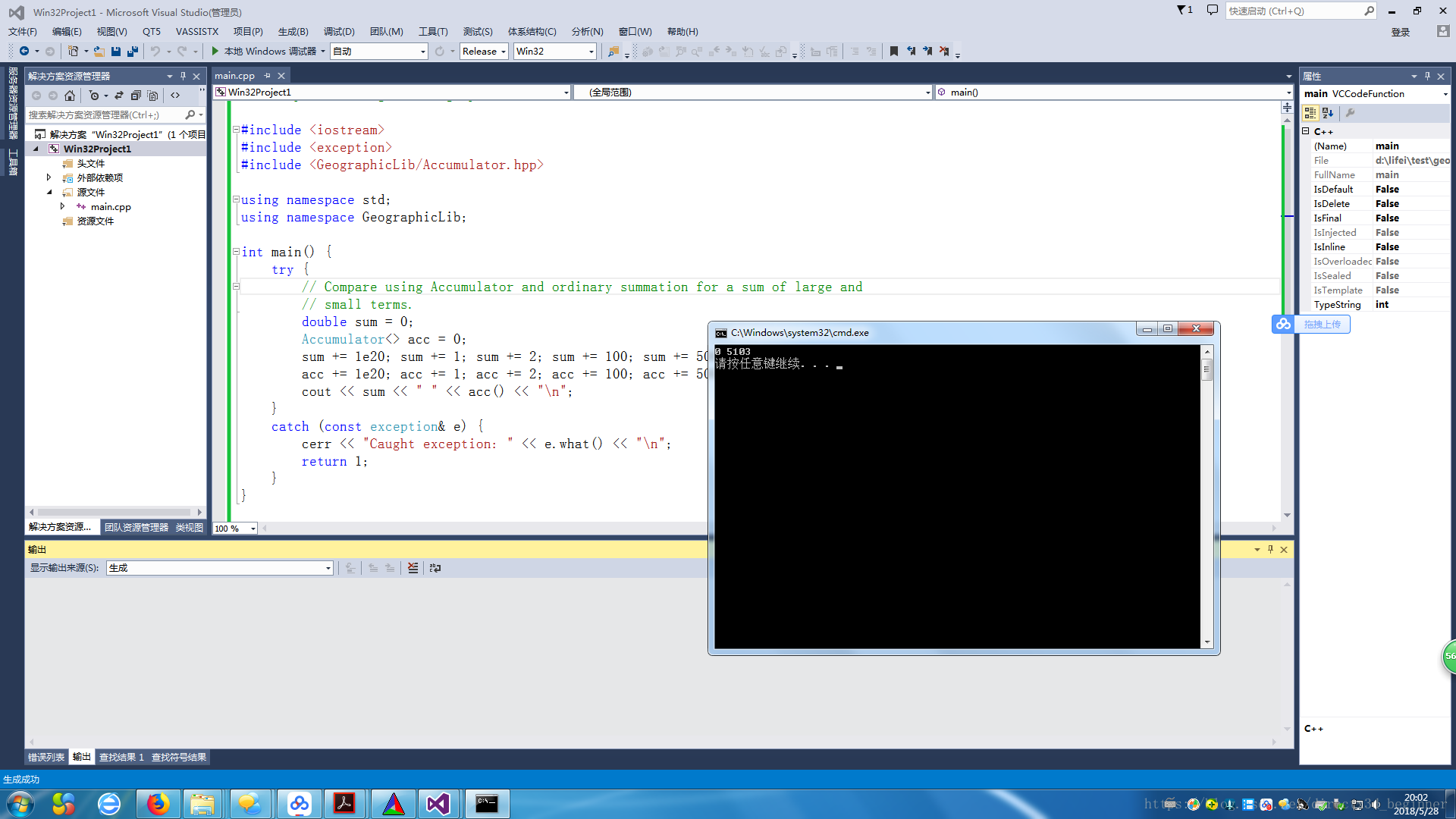
Task: Pin the main.cpp tab
Action: click(267, 75)
